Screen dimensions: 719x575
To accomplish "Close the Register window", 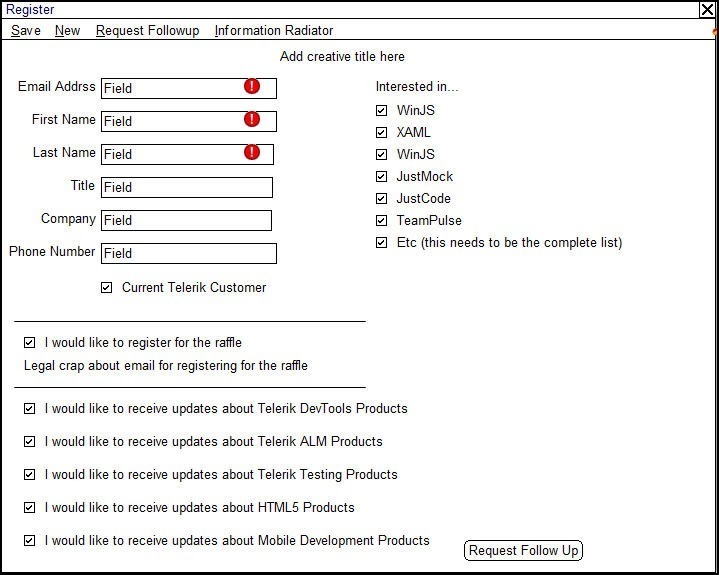I will coord(708,10).
